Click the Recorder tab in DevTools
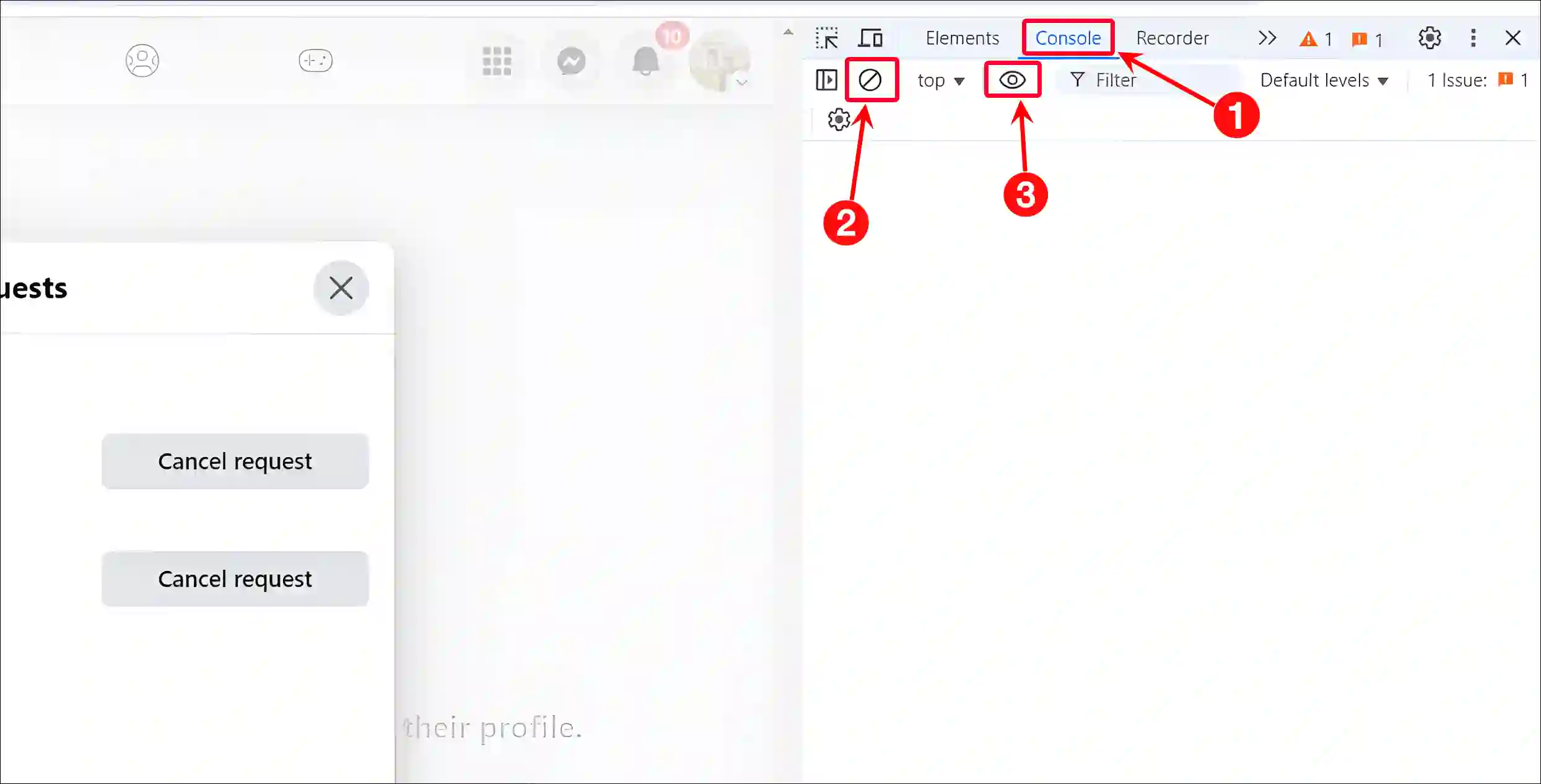The width and height of the screenshot is (1541, 784). (x=1172, y=37)
